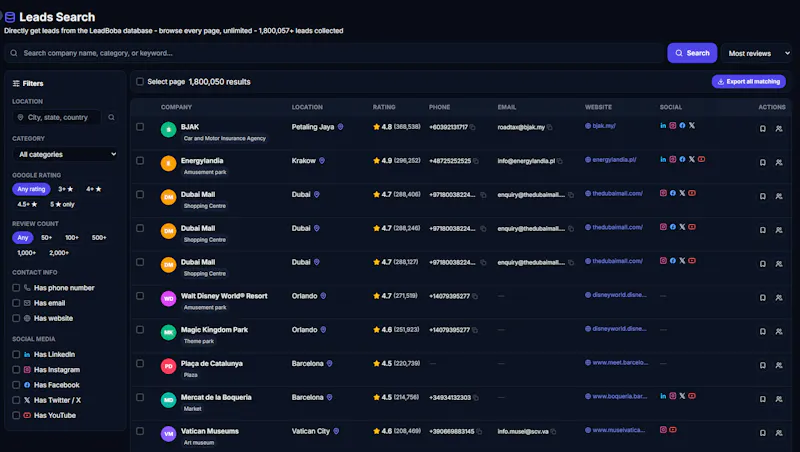800x452 pixels.
Task: Click Export all matching button
Action: coord(748,82)
